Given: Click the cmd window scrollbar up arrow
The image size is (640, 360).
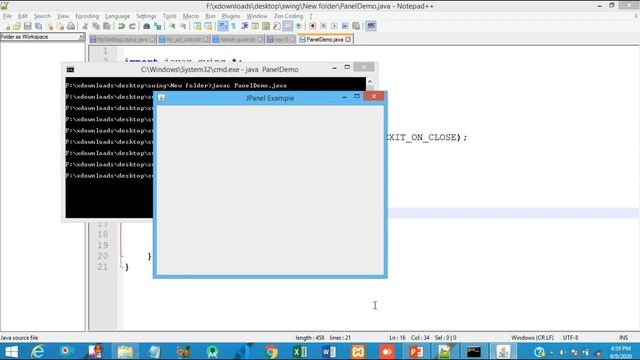Looking at the screenshot, I should click(370, 82).
